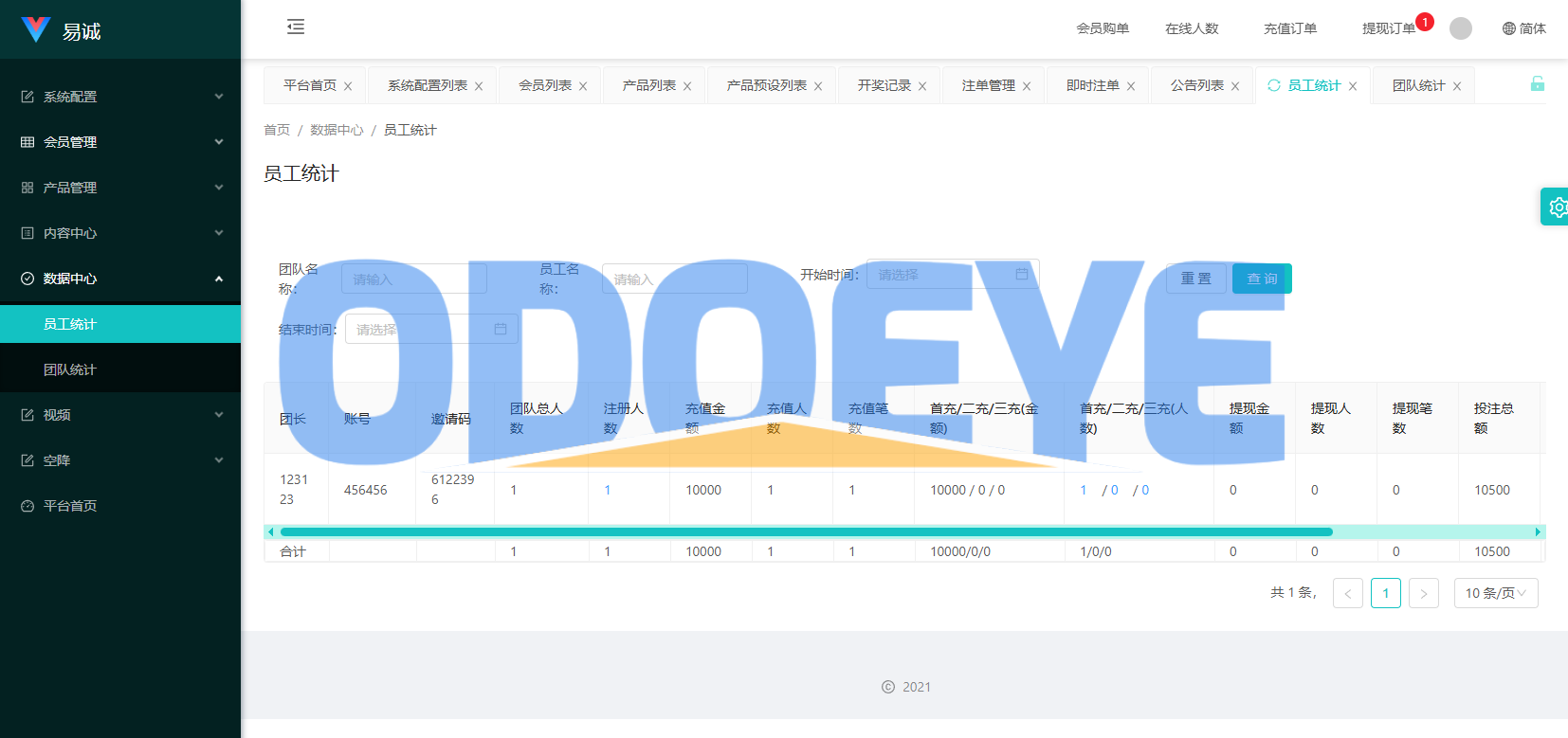Click the refresh icon on 员工统计 tab
Image resolution: width=1568 pixels, height=738 pixels.
pyautogui.click(x=1274, y=85)
